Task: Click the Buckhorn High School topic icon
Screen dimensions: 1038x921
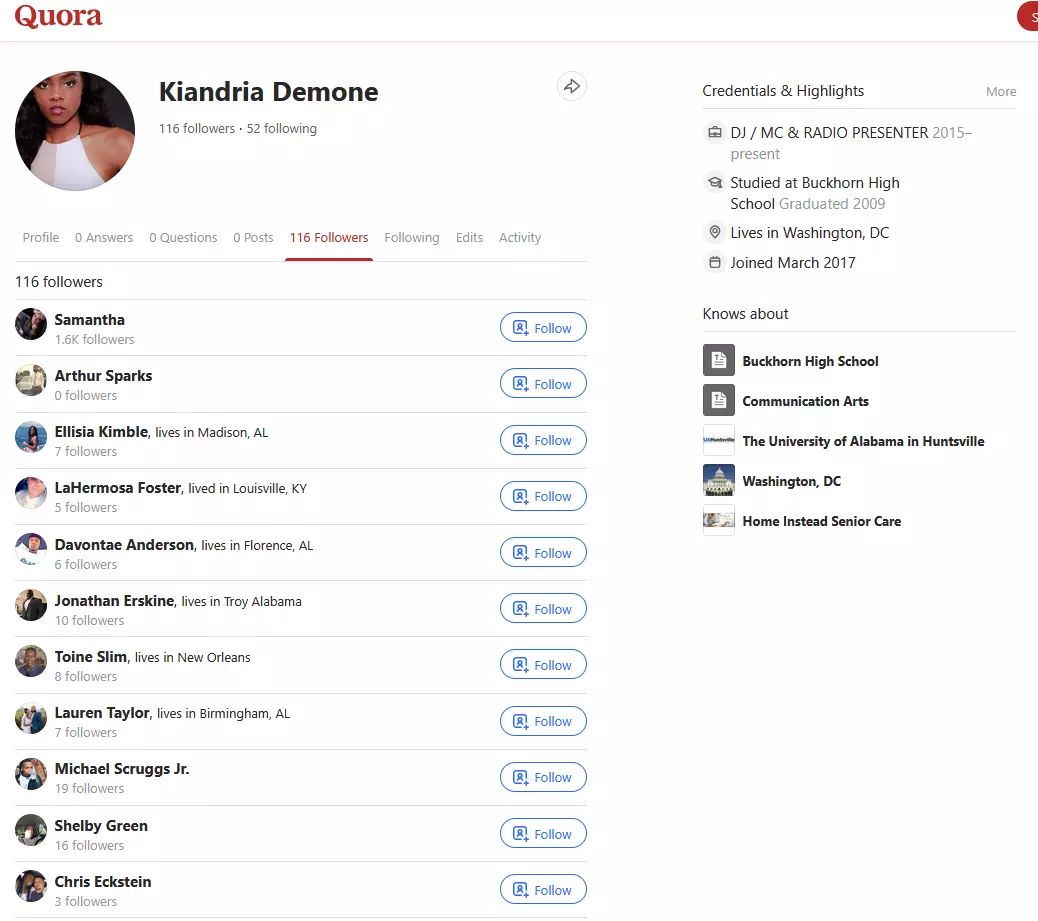Action: pyautogui.click(x=719, y=360)
